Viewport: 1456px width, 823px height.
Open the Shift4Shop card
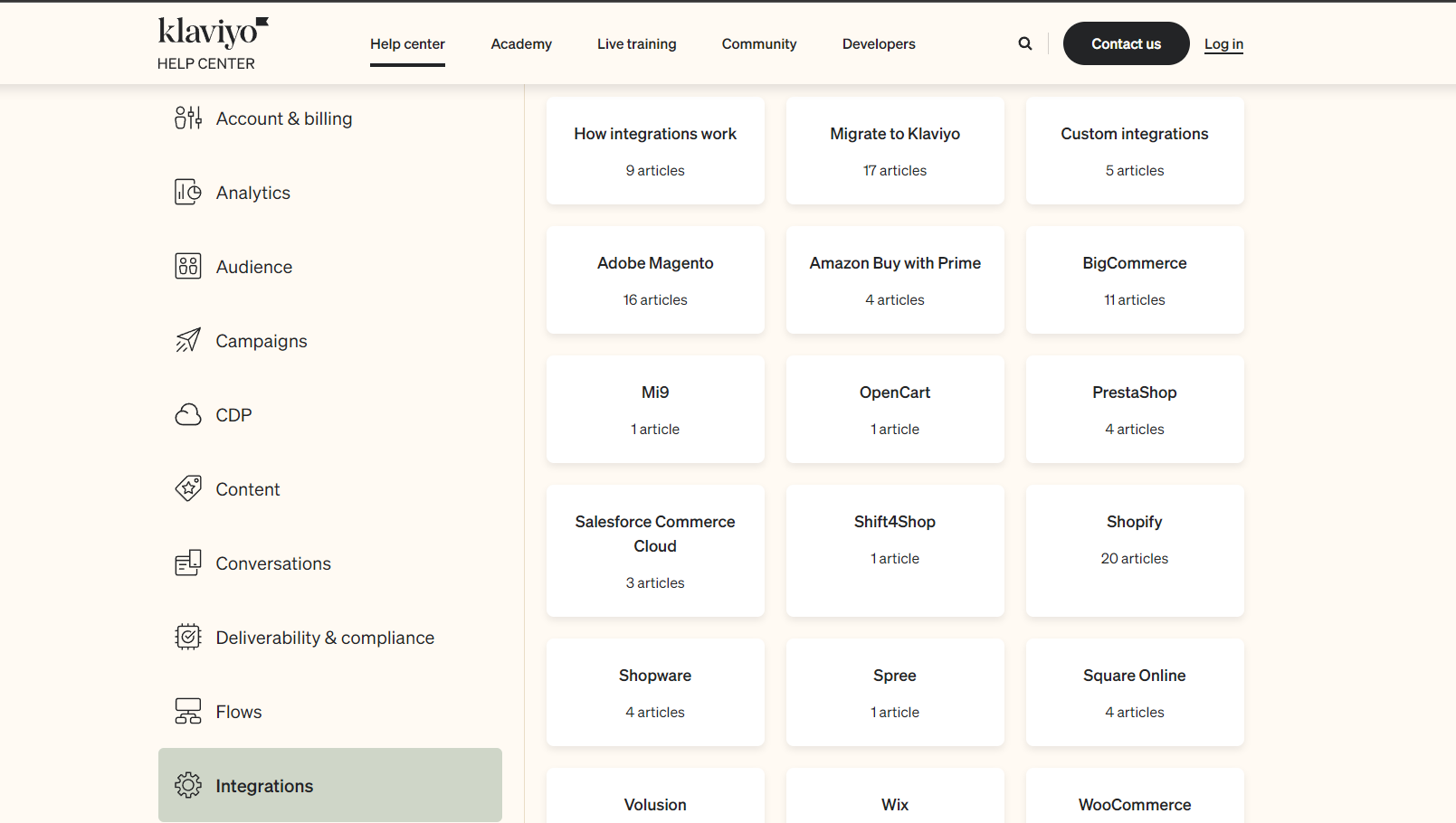coord(895,551)
